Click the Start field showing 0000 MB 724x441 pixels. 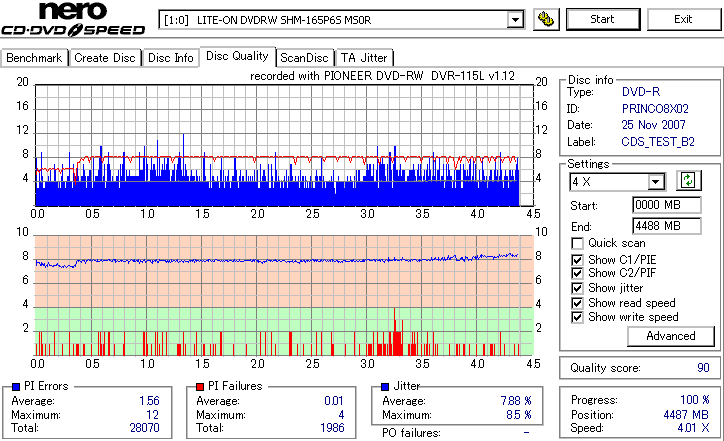[x=667, y=205]
